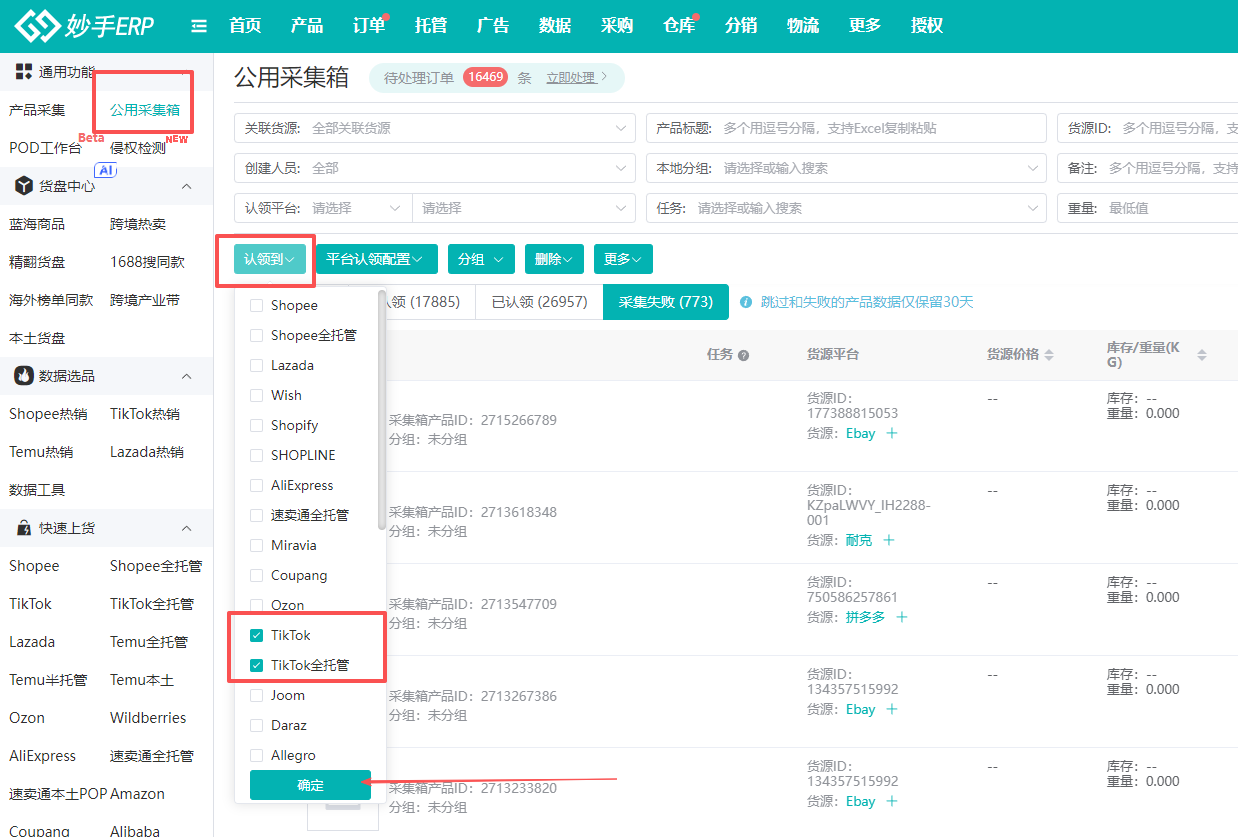
Task: Open the 分组 dropdown button
Action: (481, 259)
